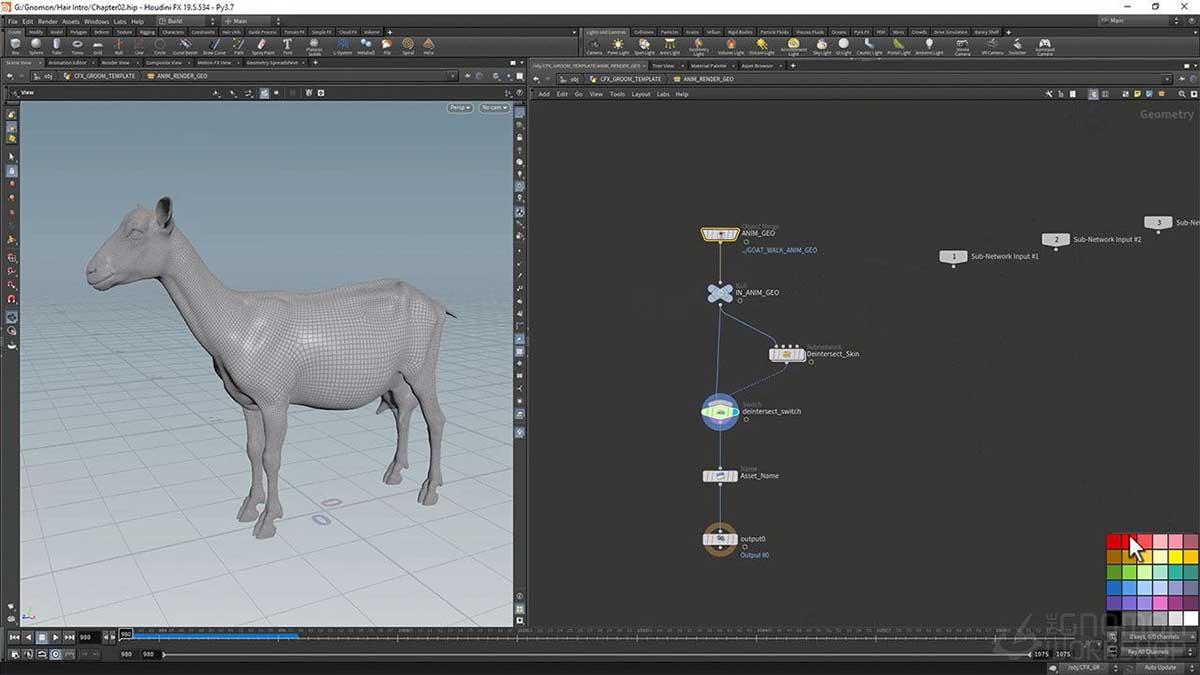The image size is (1200, 675).
Task: Switch to the Tree View tab
Action: 663,65
